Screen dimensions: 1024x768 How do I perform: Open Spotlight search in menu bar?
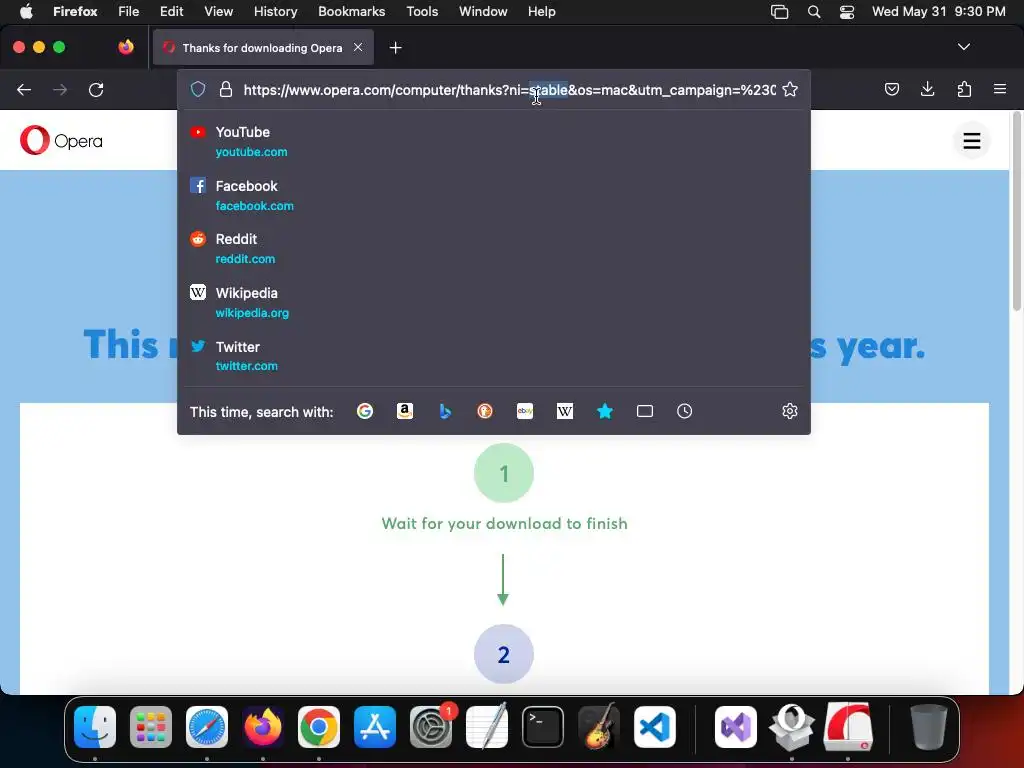[814, 12]
